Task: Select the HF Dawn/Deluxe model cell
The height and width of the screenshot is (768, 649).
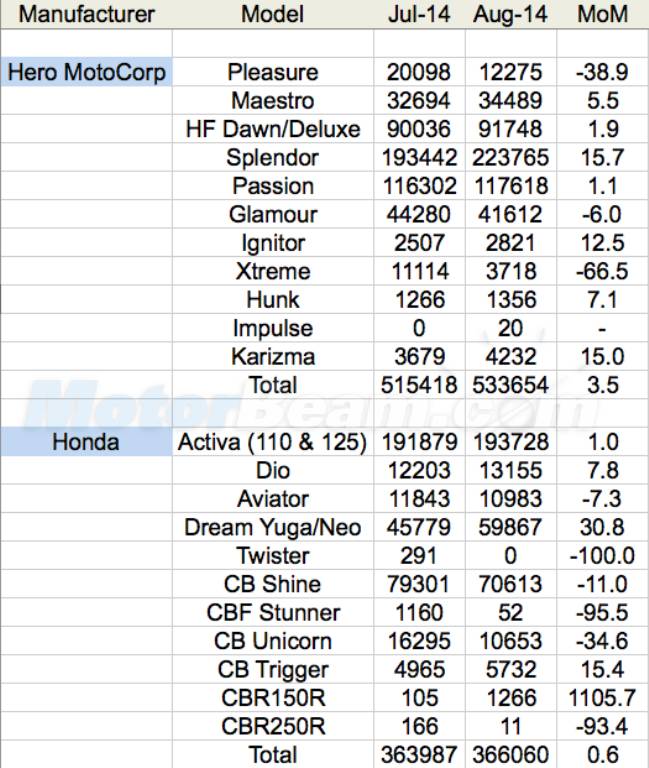Action: [272, 129]
